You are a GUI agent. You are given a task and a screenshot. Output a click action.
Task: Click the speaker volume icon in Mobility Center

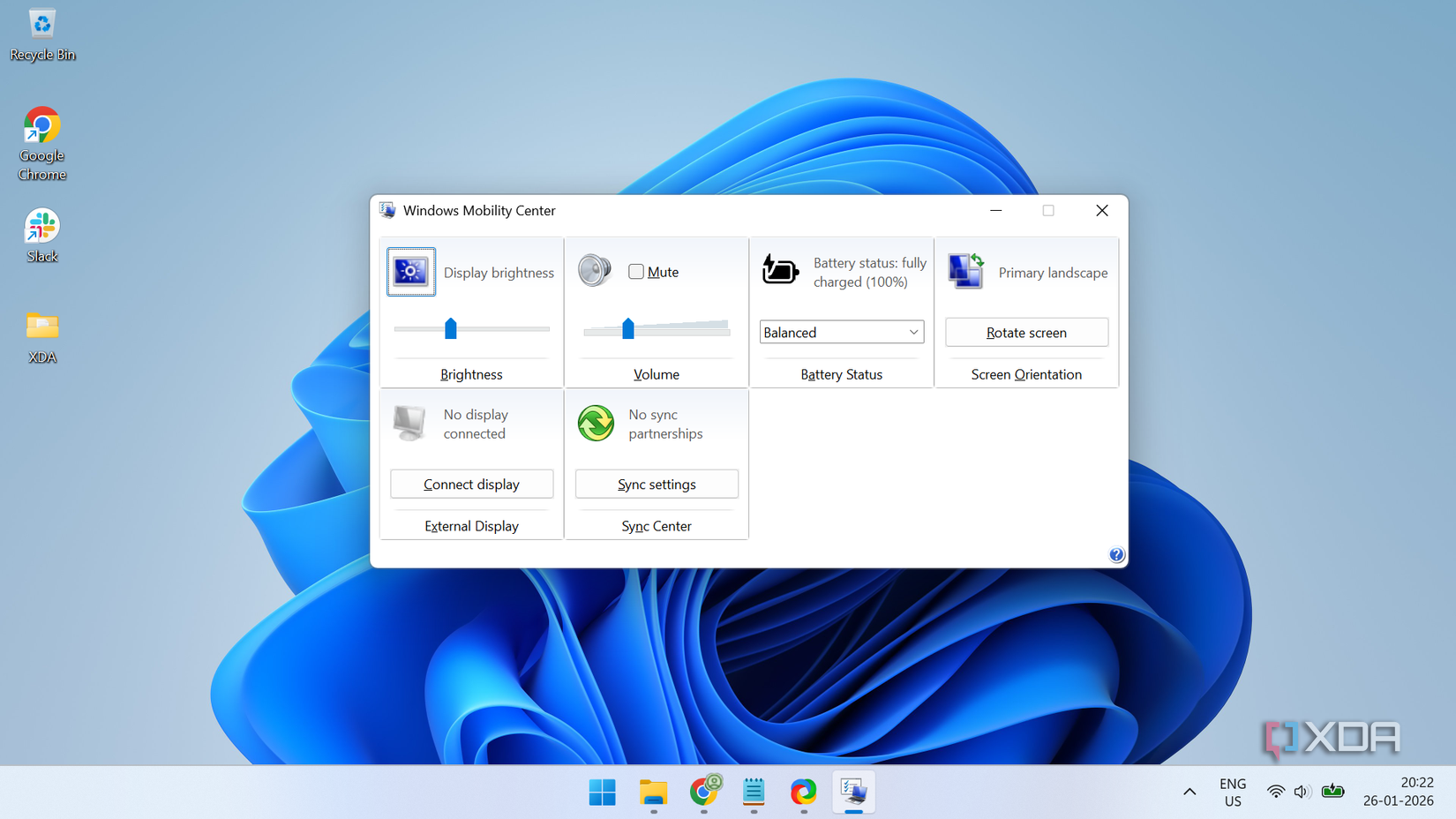coord(595,270)
